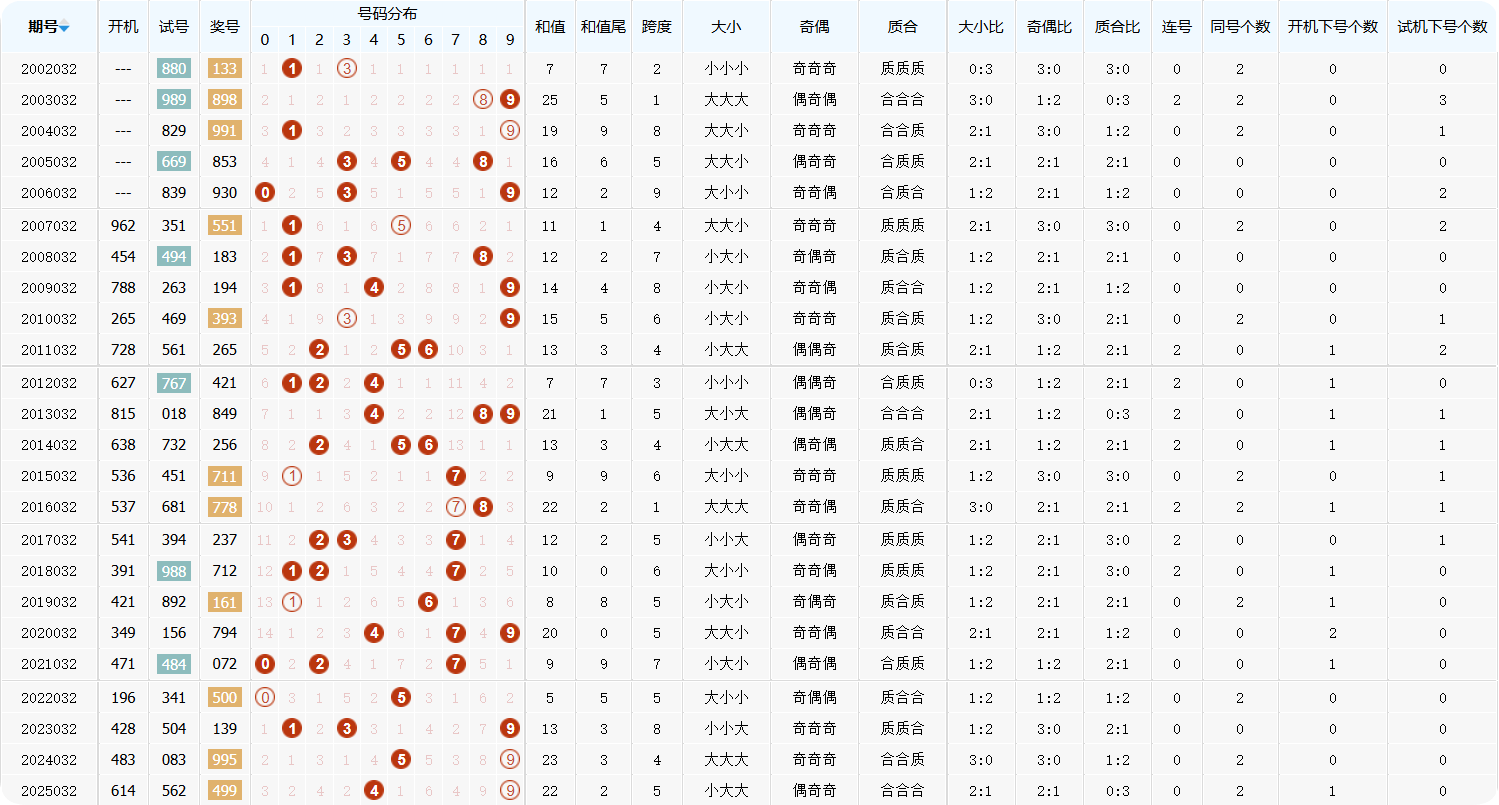Click digit 9 header under 号码分布
Screen dimensions: 1499x805
tap(510, 40)
